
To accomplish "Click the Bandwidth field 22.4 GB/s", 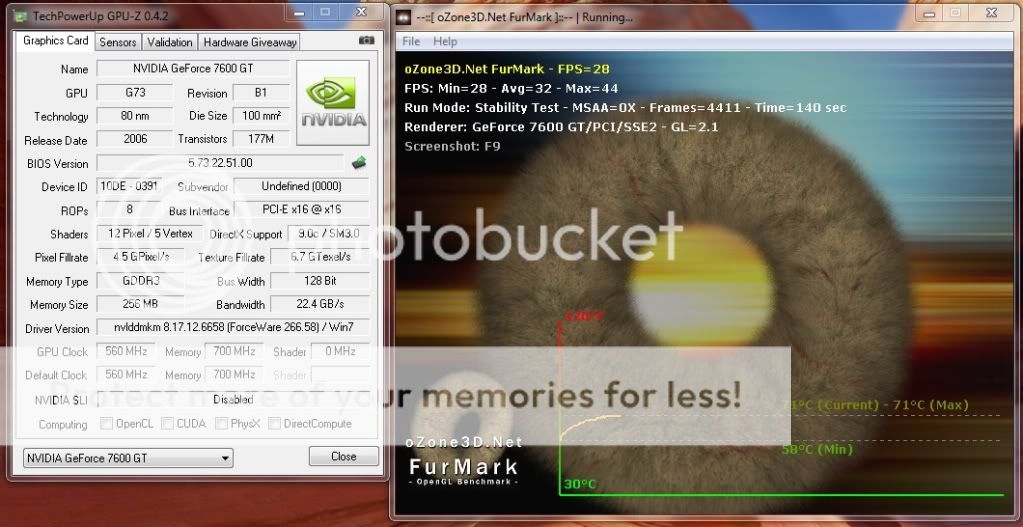I will coord(320,304).
